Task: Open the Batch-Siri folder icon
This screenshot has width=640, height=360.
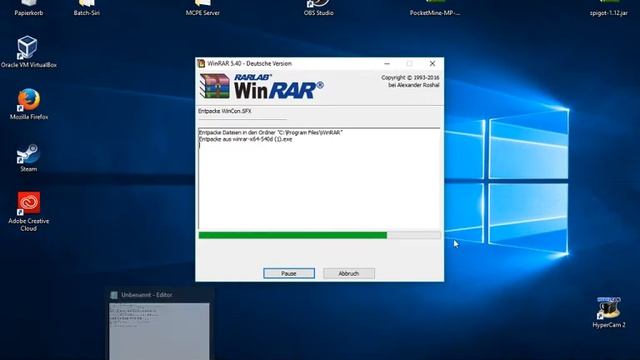Action: pyautogui.click(x=87, y=7)
